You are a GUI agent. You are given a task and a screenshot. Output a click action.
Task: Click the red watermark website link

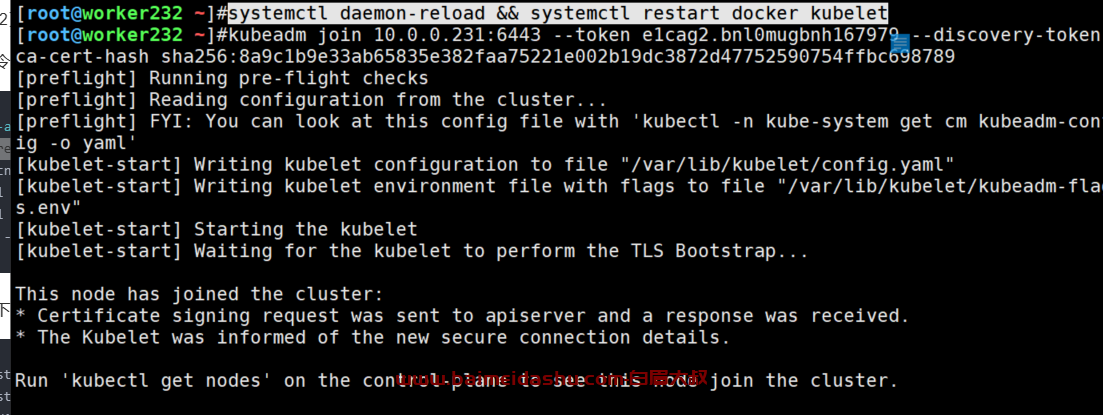pos(552,378)
